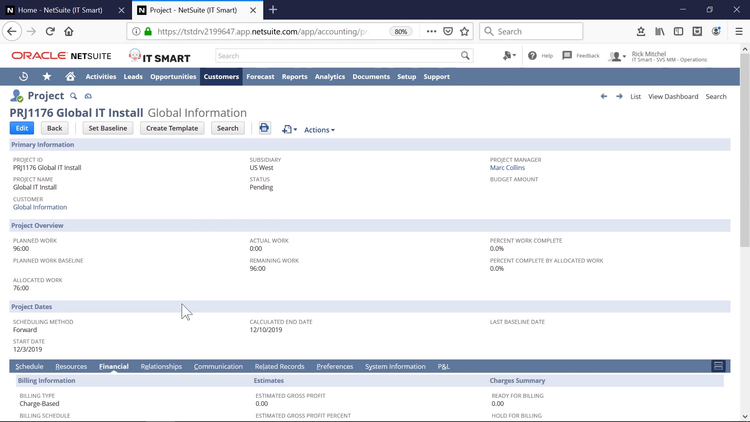Click the browser Home icon
Image resolution: width=750 pixels, height=422 pixels.
pos(69,32)
